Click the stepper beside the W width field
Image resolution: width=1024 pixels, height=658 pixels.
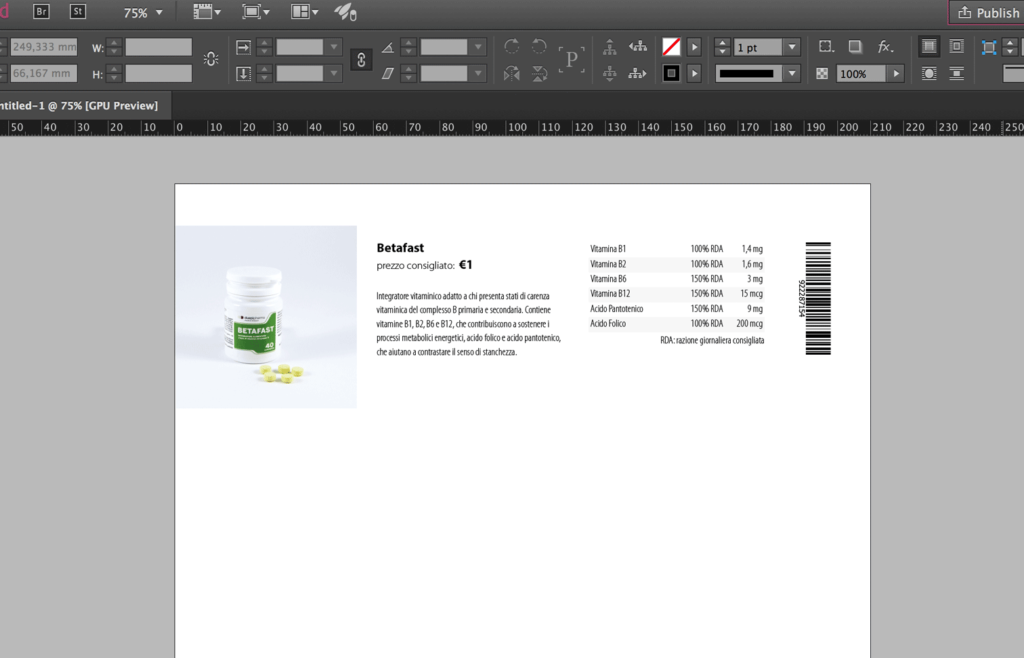pyautogui.click(x=114, y=47)
